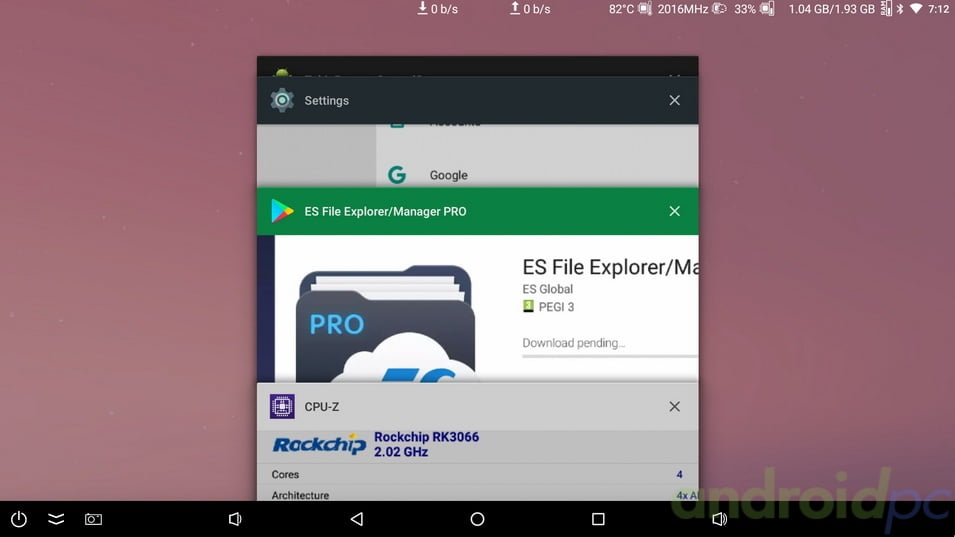
Task: Dismiss the Settings recent card
Action: tap(674, 100)
